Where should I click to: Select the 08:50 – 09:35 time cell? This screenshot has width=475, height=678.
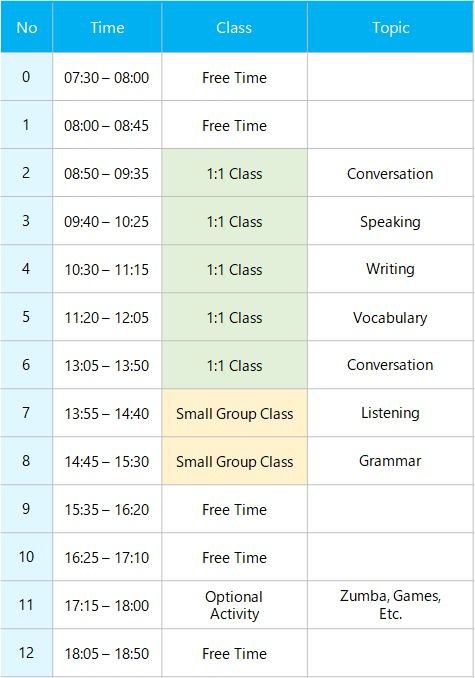coord(107,173)
